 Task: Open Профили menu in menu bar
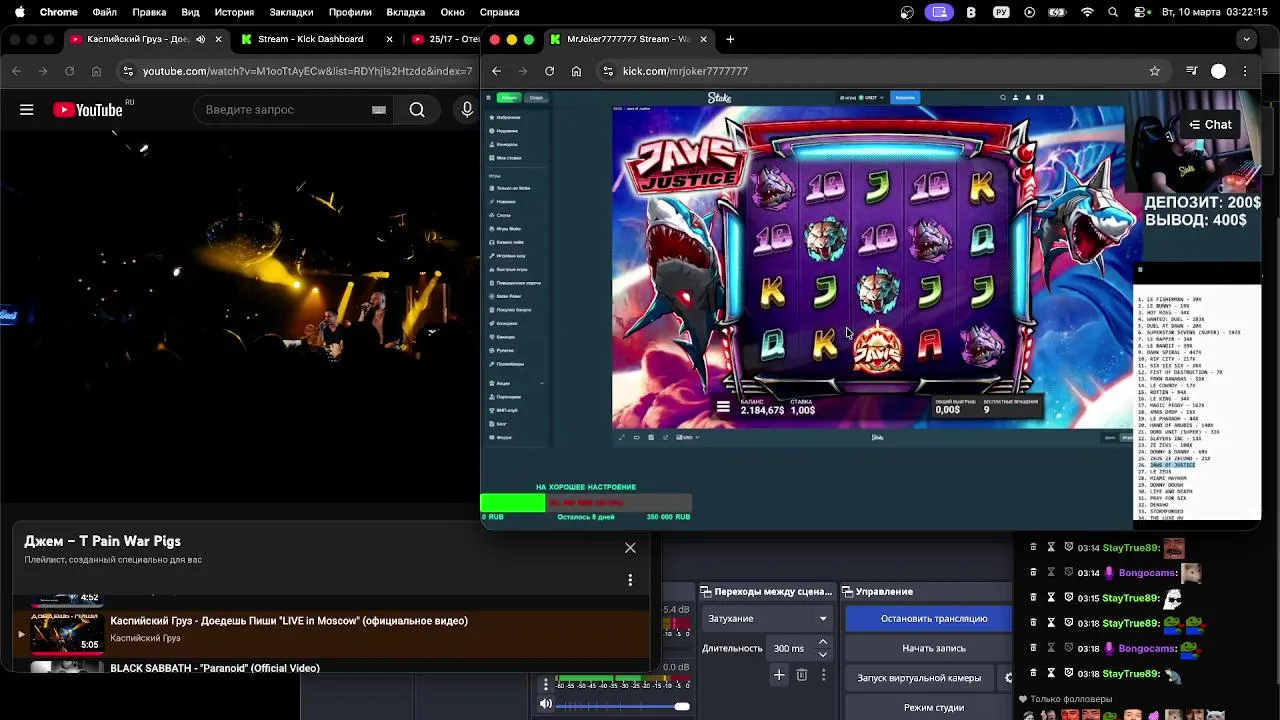click(350, 12)
